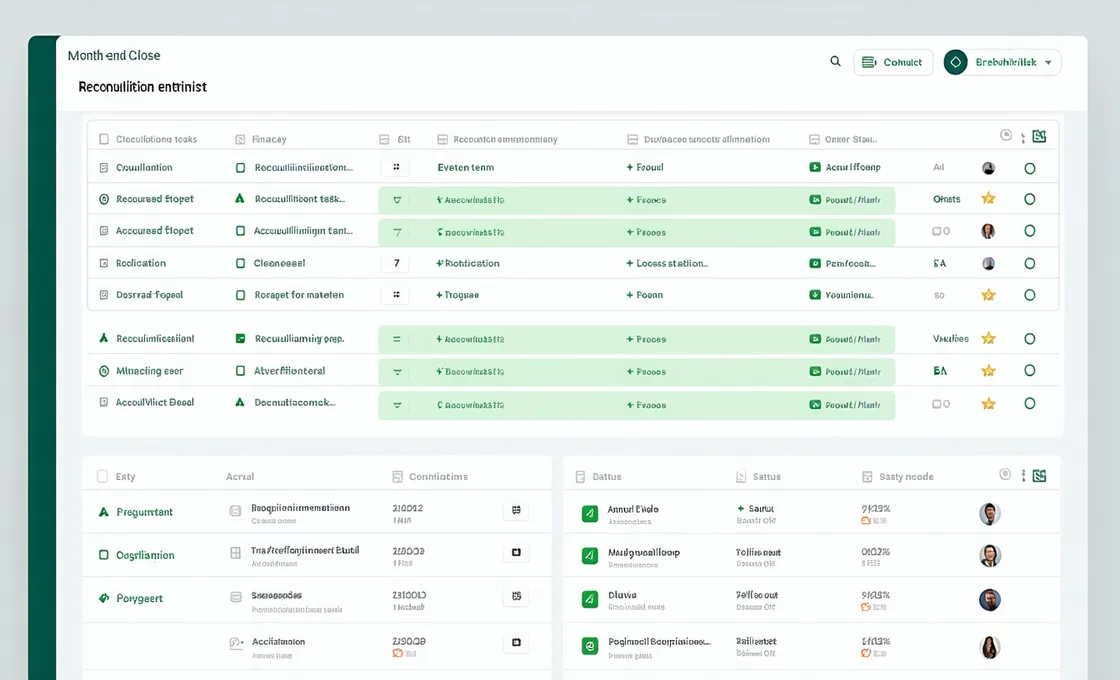Tick the Esty header checkbox in lower-left table
Viewport: 1120px width, 680px height.
(102, 476)
